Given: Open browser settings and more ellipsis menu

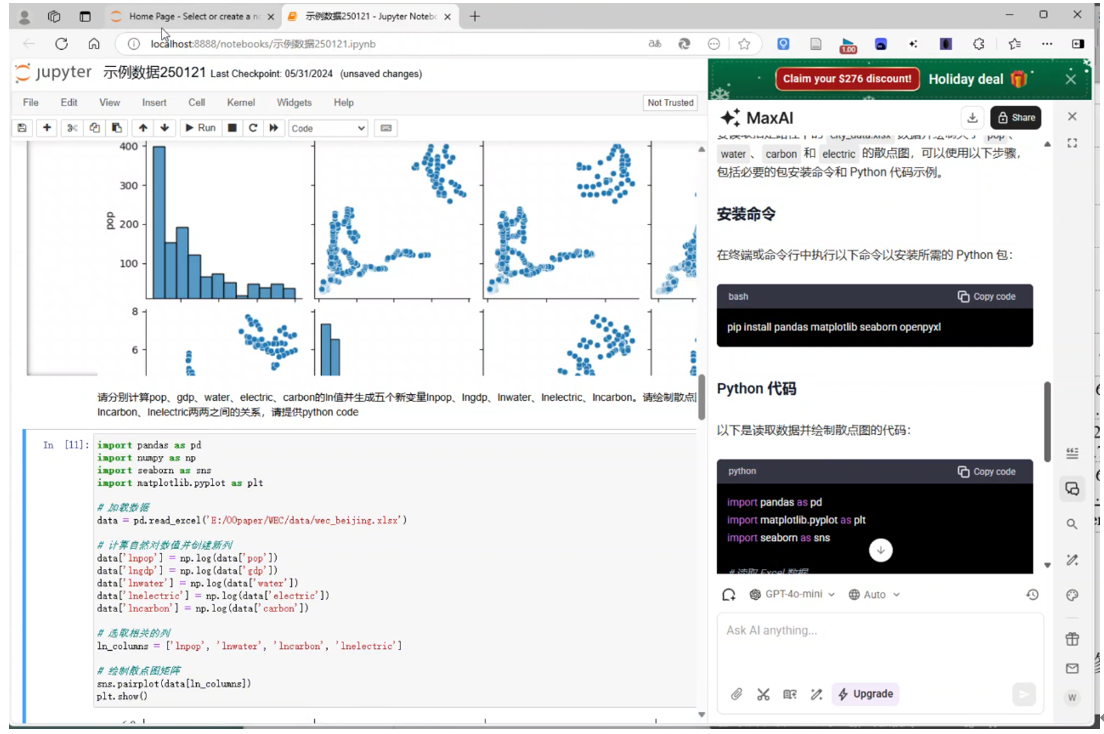Looking at the screenshot, I should click(1047, 44).
